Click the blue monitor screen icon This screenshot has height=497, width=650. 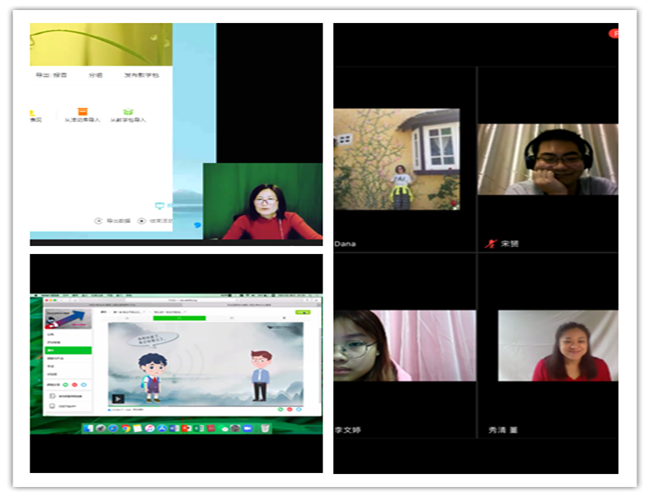[158, 205]
